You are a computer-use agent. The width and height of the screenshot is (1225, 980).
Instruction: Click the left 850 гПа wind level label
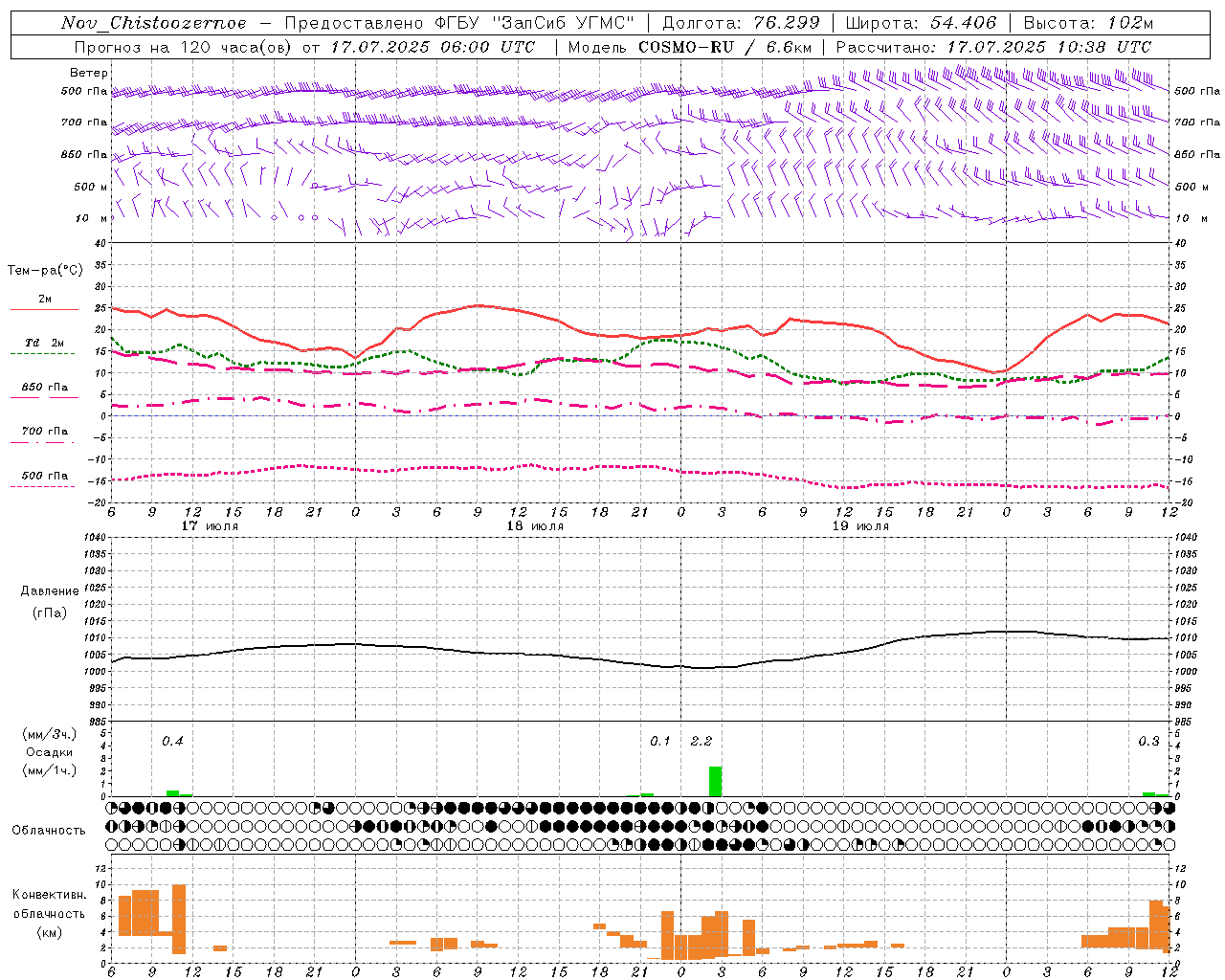pos(84,154)
